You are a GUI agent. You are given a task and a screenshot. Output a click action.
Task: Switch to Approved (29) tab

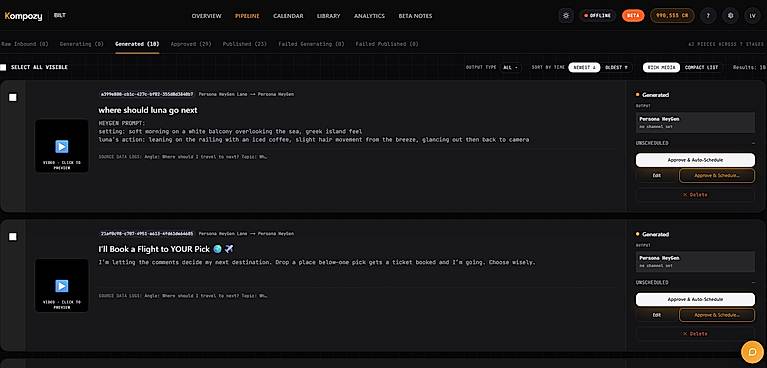click(x=191, y=44)
